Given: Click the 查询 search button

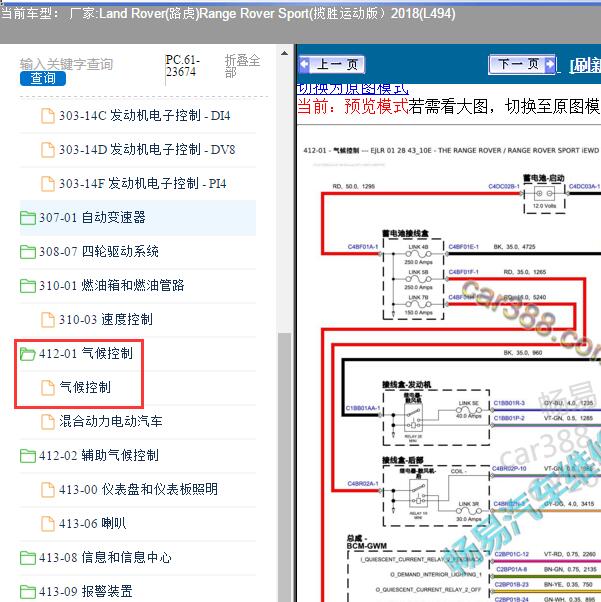Looking at the screenshot, I should (43, 78).
